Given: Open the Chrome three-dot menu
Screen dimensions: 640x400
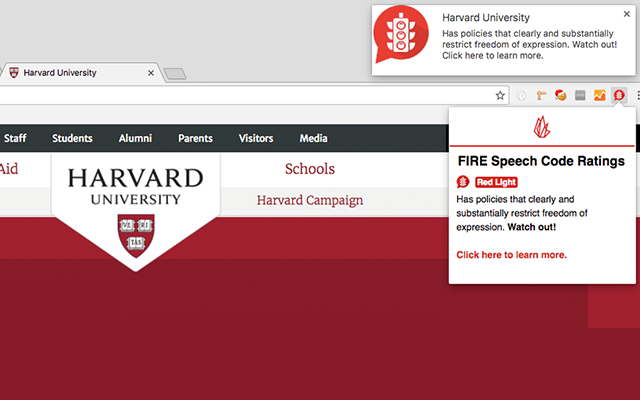Looking at the screenshot, I should [x=638, y=96].
